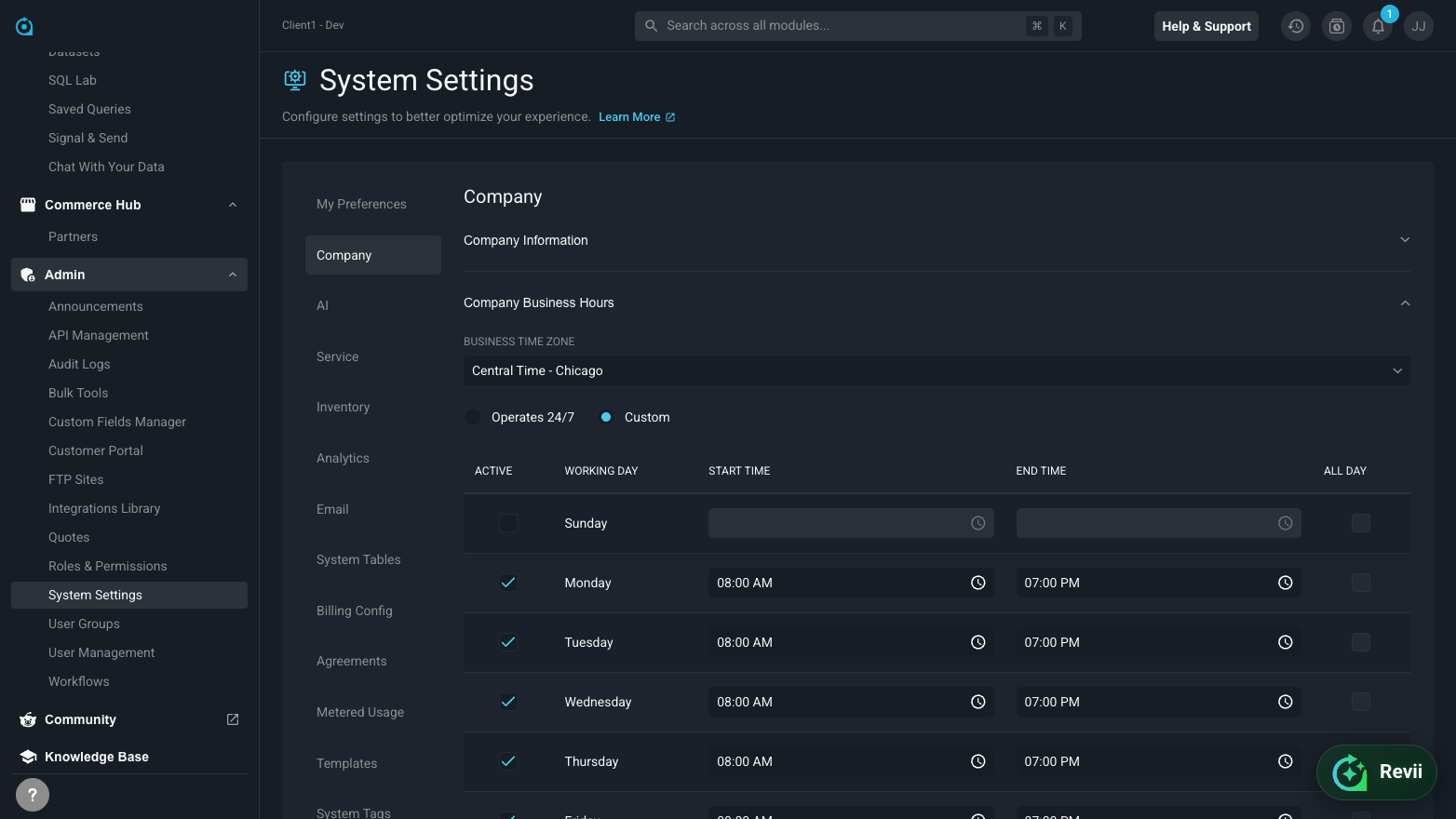Open Wednesday start time clock picker
The width and height of the screenshot is (1456, 819).
point(978,702)
